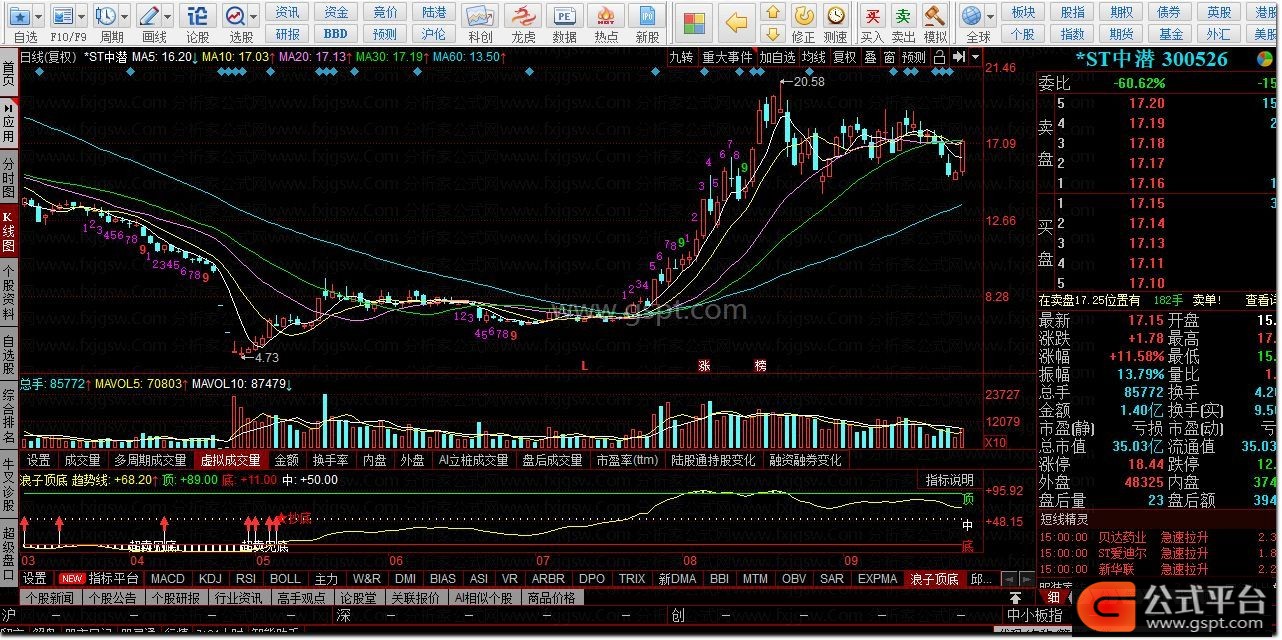
Task: Open the 科创 board icon
Action: click(x=480, y=17)
